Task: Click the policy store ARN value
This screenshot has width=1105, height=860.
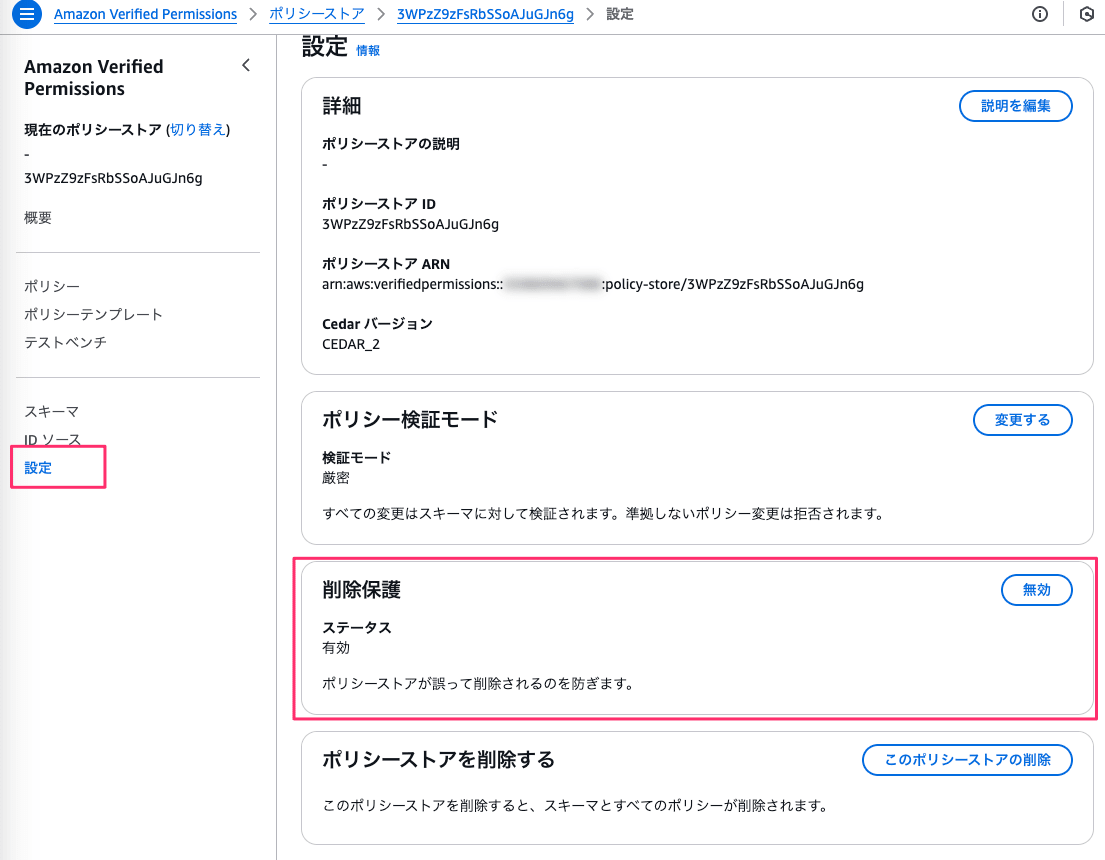Action: coord(593,284)
